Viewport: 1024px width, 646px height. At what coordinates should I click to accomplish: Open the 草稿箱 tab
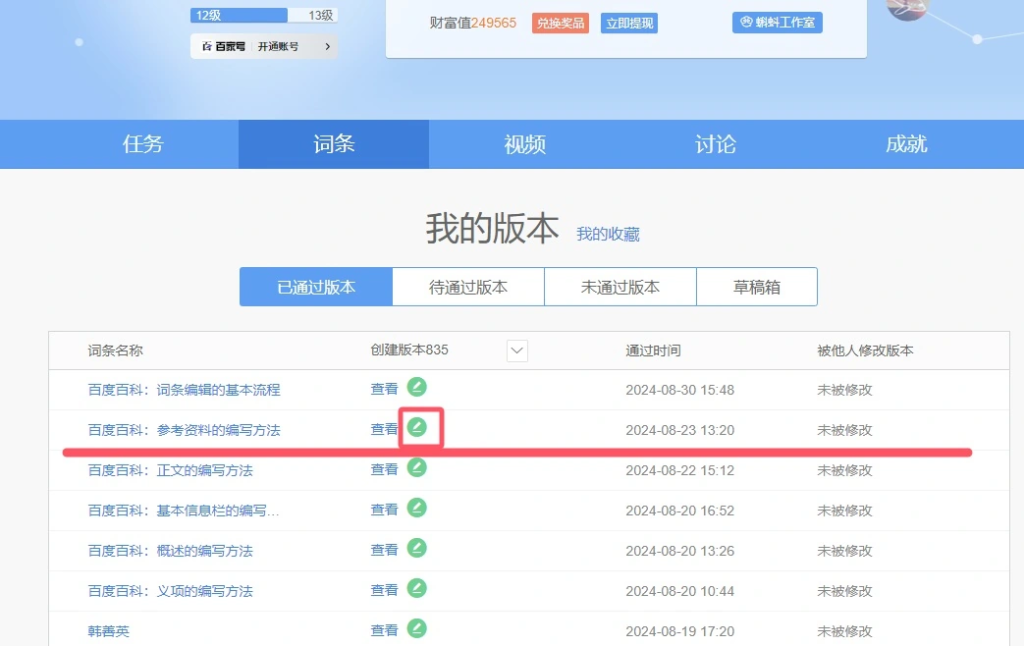tap(757, 287)
